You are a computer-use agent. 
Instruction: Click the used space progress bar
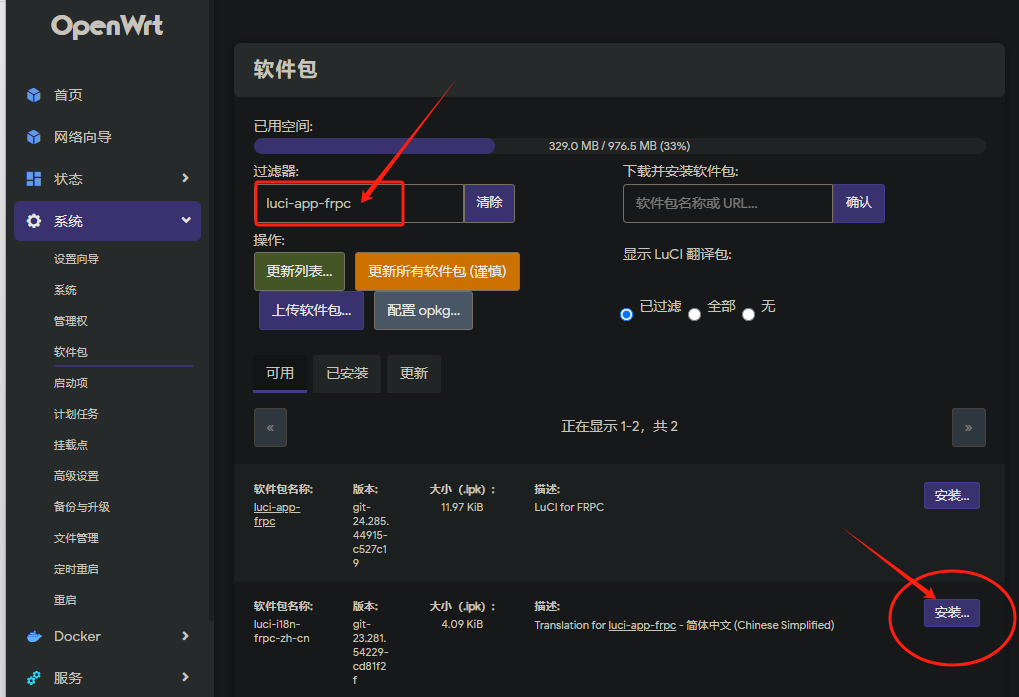[x=619, y=146]
